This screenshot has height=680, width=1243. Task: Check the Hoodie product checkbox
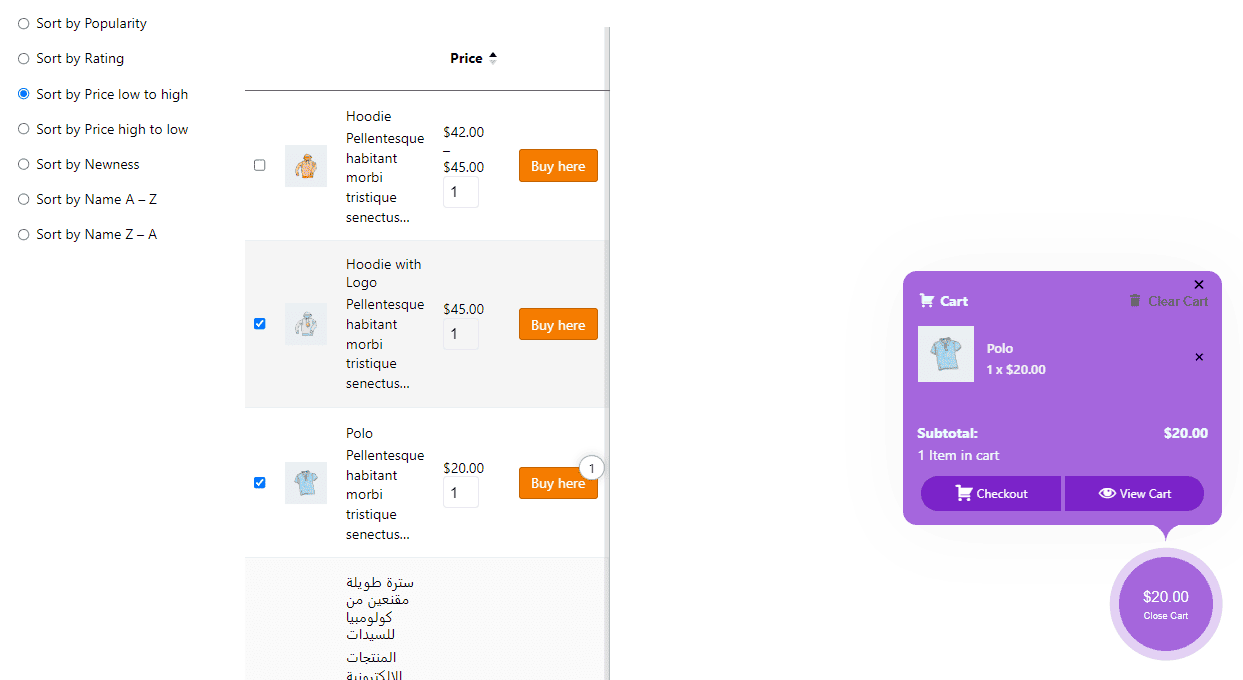pos(259,165)
